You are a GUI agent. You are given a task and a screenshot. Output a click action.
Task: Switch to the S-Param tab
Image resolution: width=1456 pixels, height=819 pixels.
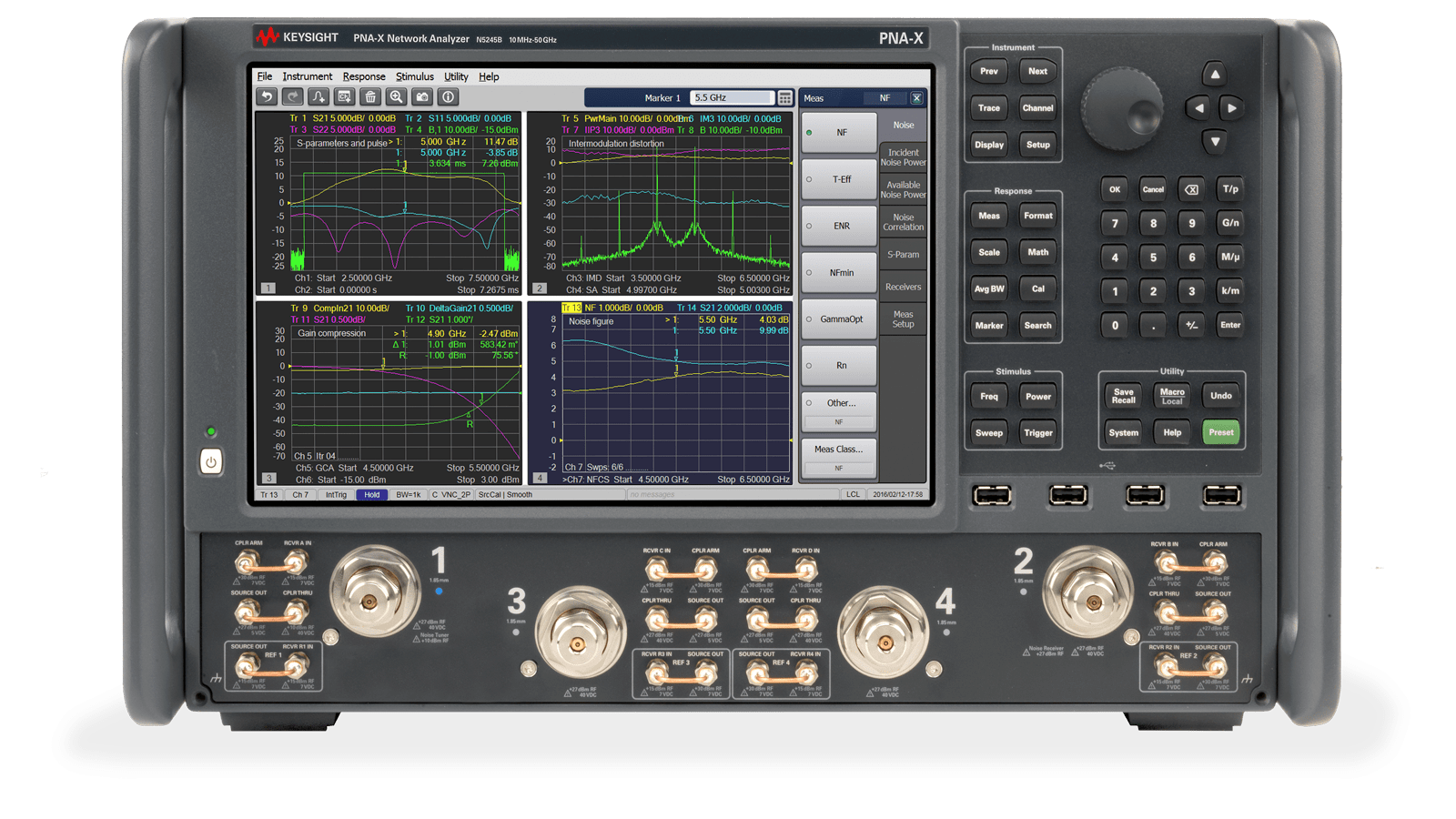(x=904, y=255)
